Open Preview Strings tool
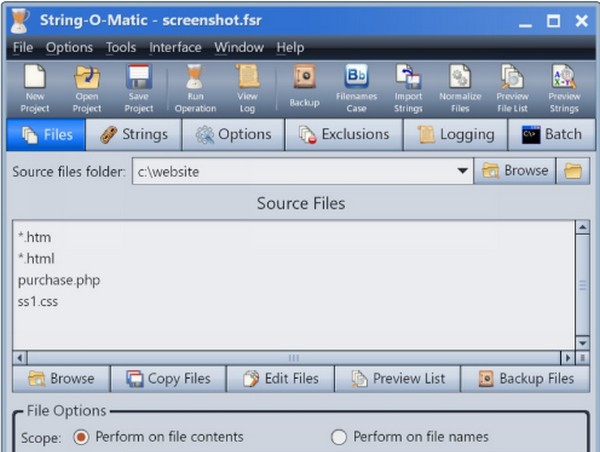This screenshot has height=452, width=600. click(564, 89)
